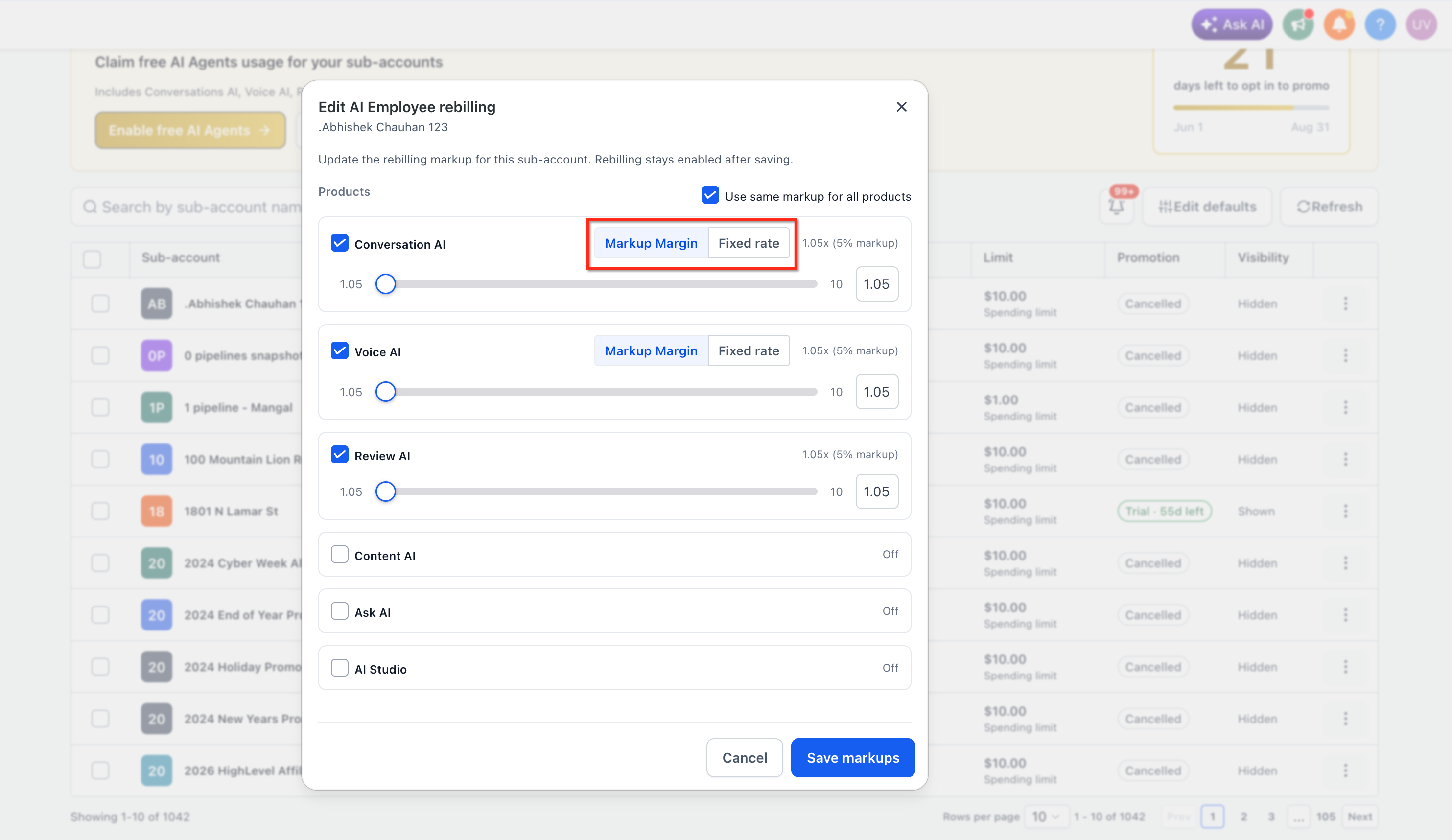Image resolution: width=1452 pixels, height=840 pixels.
Task: Click the Conversation AI markup value field
Action: pyautogui.click(x=876, y=284)
